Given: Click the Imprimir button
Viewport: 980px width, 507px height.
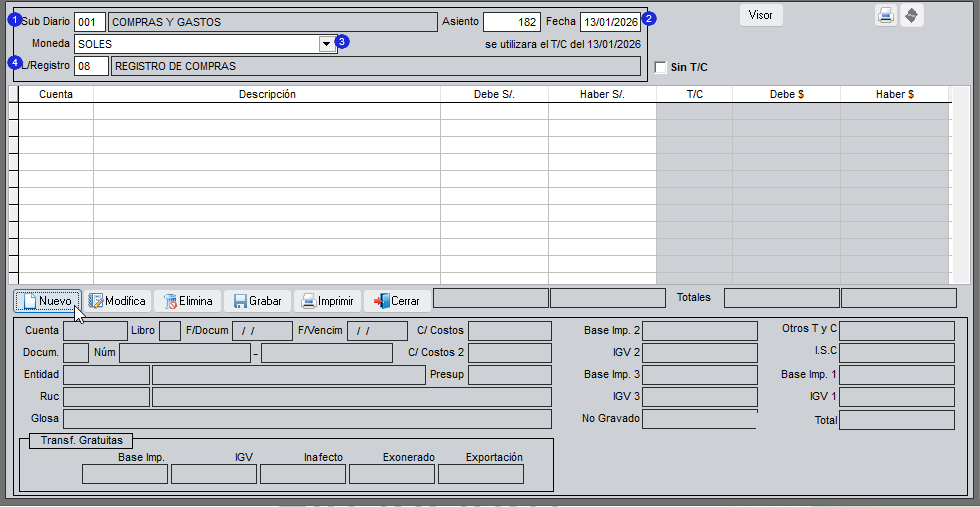Looking at the screenshot, I should tap(328, 301).
